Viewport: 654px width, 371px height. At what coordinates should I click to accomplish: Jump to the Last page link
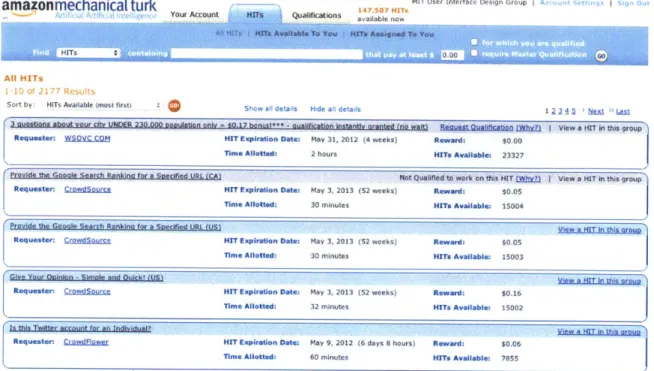623,111
